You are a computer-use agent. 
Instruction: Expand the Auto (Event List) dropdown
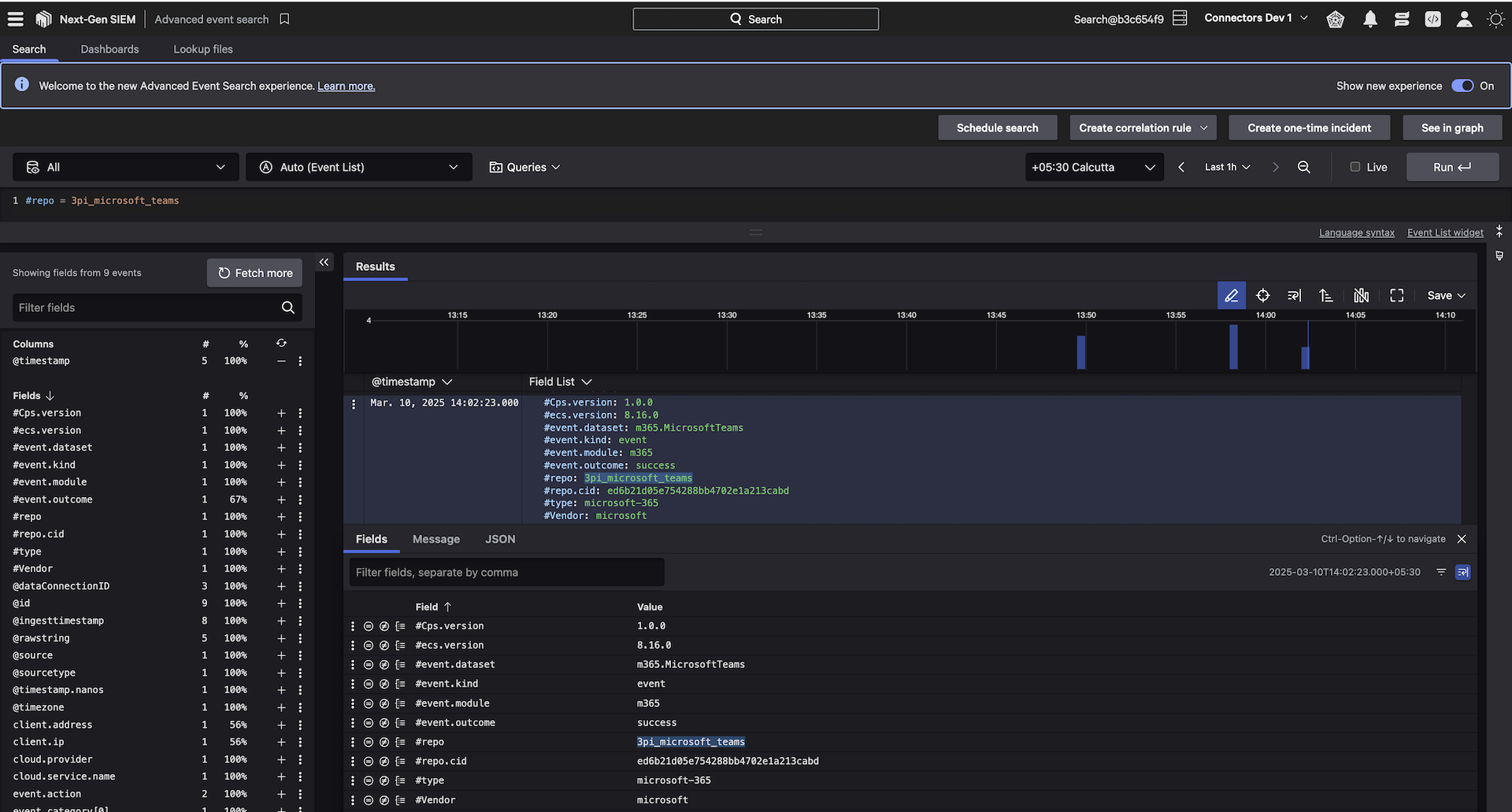click(359, 167)
